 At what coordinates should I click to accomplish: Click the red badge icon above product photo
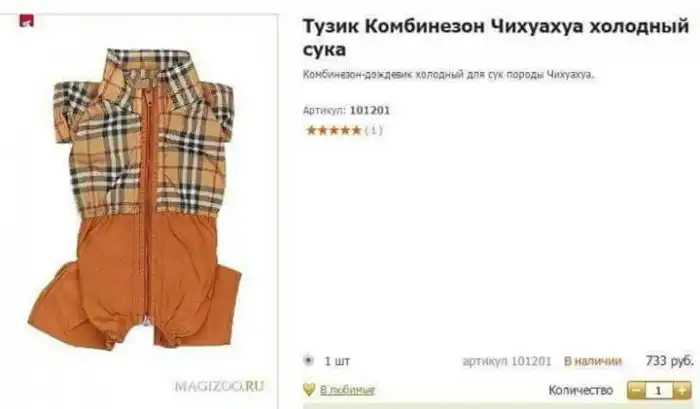pos(27,20)
